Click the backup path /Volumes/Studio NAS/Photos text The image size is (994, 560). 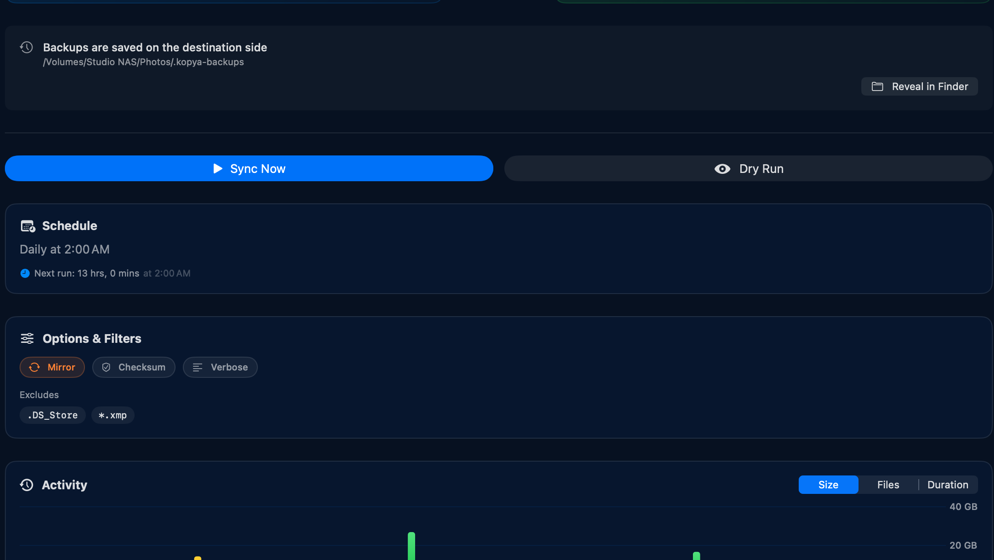coord(143,62)
